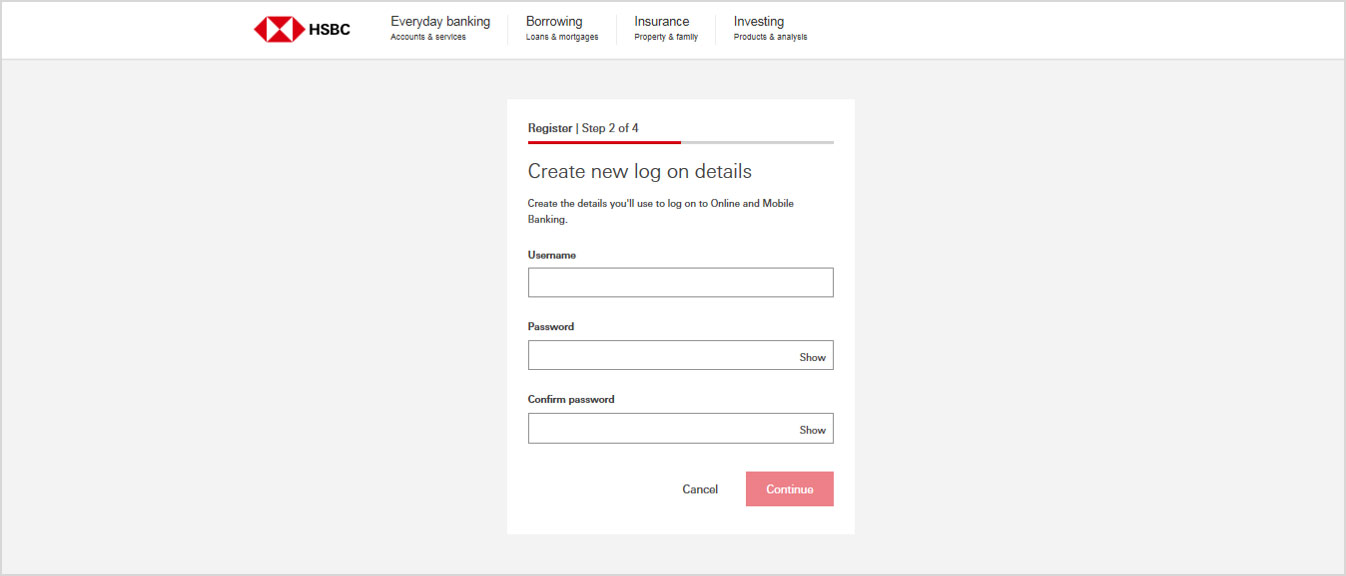Click the Continue button

coord(789,489)
